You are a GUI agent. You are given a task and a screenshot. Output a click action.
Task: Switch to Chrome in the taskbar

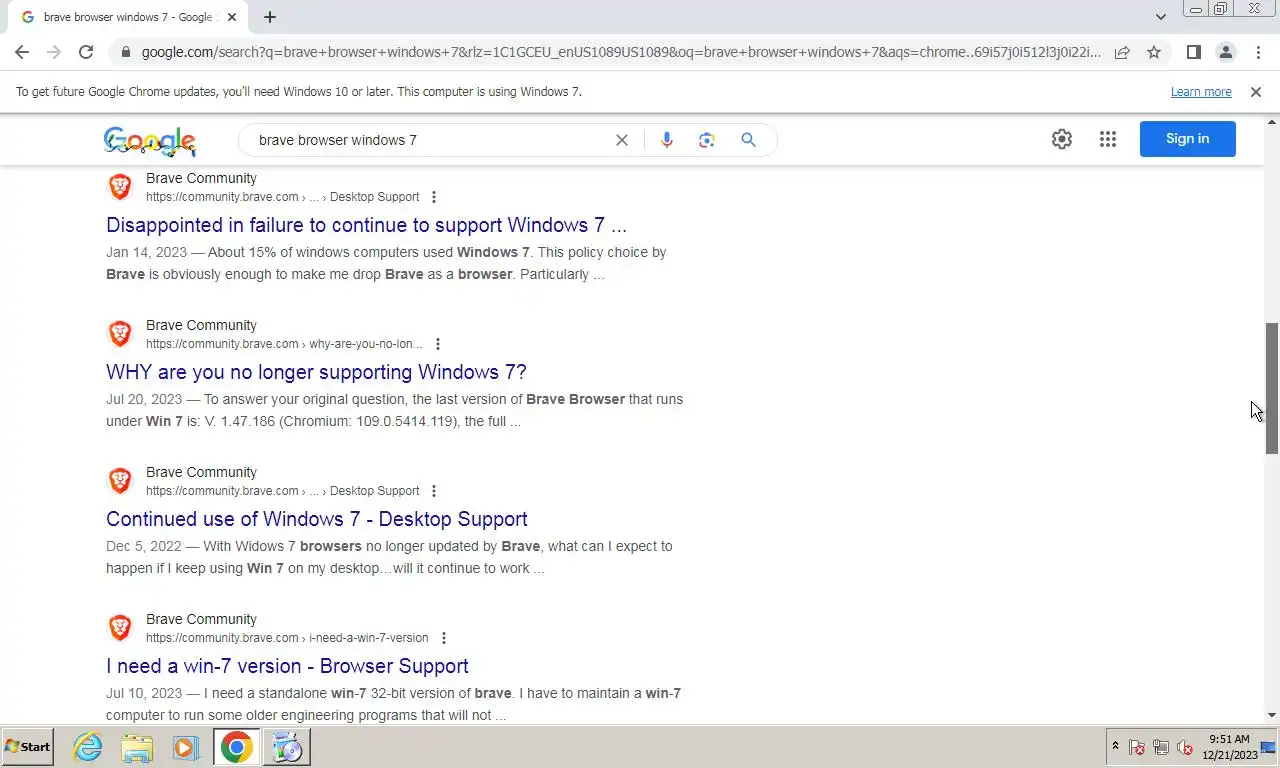pos(237,747)
